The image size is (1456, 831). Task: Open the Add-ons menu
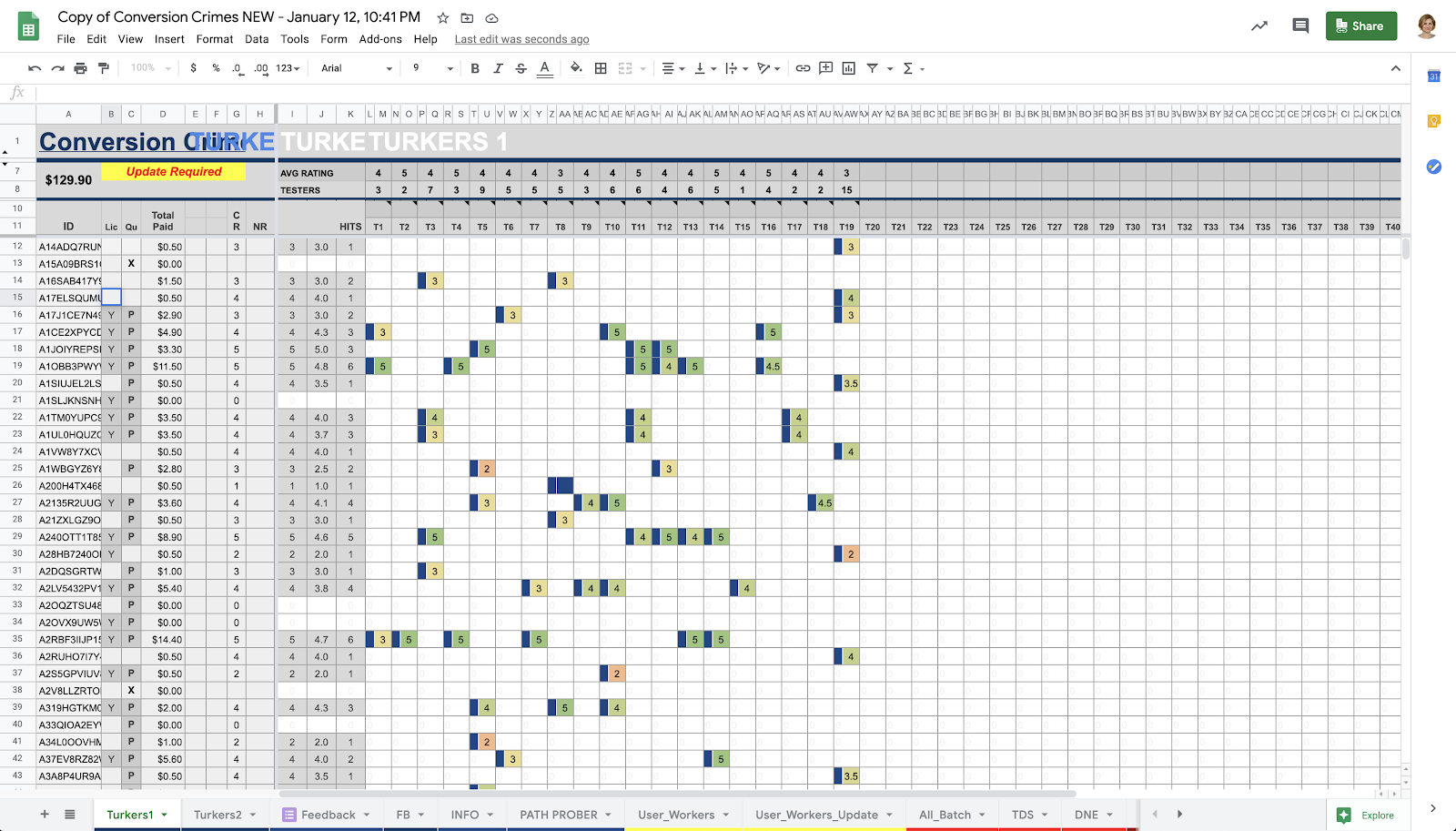tap(380, 39)
